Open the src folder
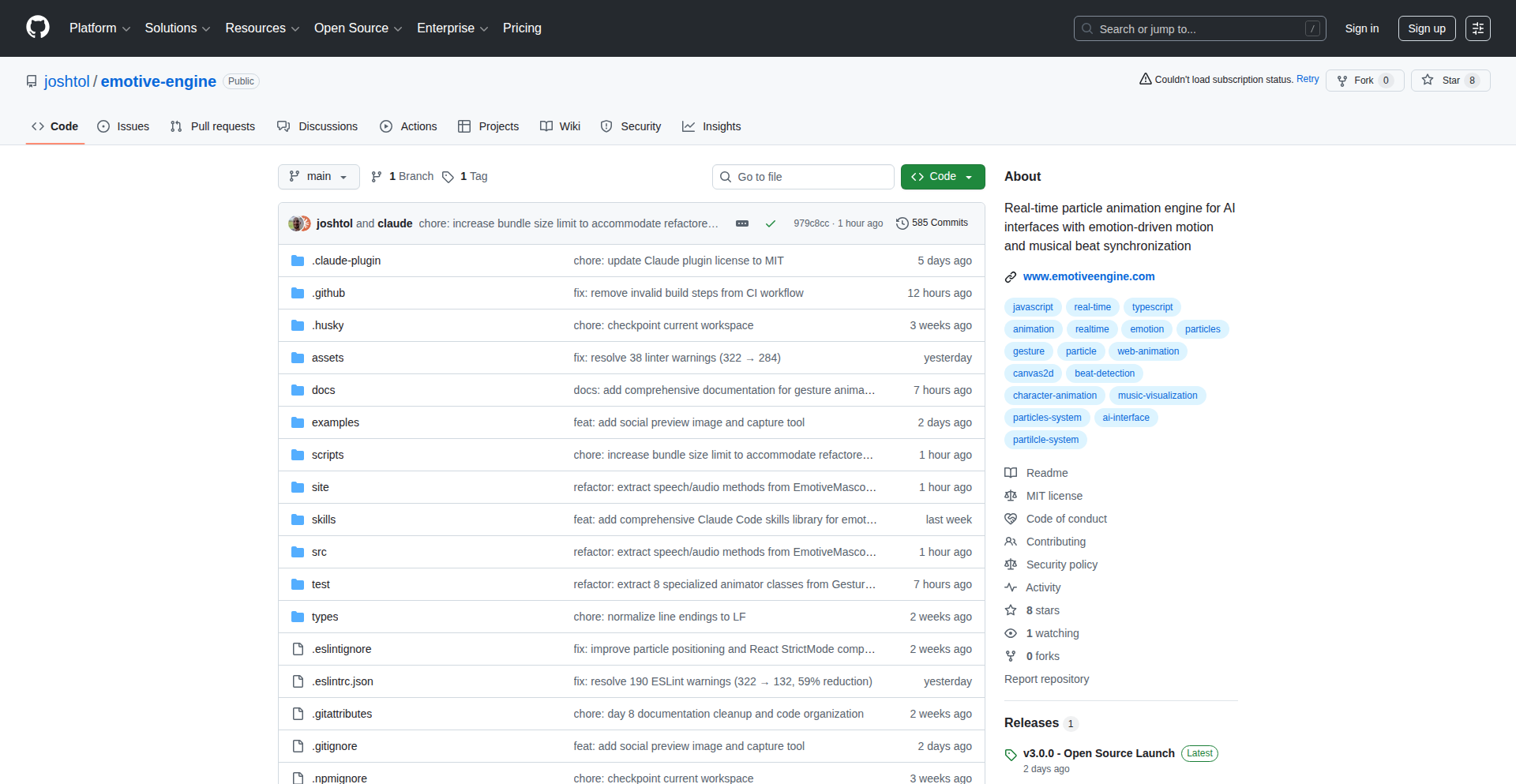Screen dimensions: 1516x784 coord(319,552)
